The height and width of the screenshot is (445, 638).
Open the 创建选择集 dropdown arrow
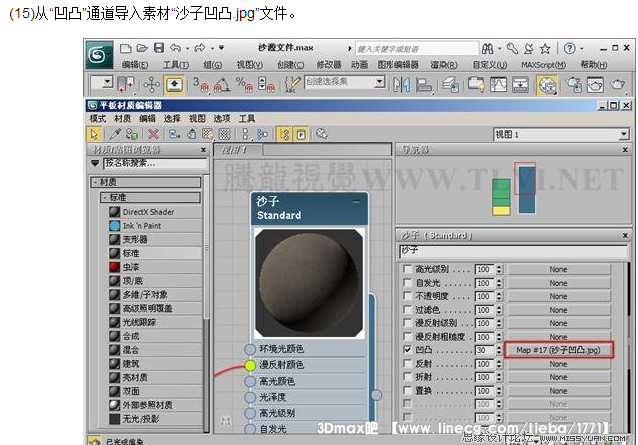tap(379, 82)
